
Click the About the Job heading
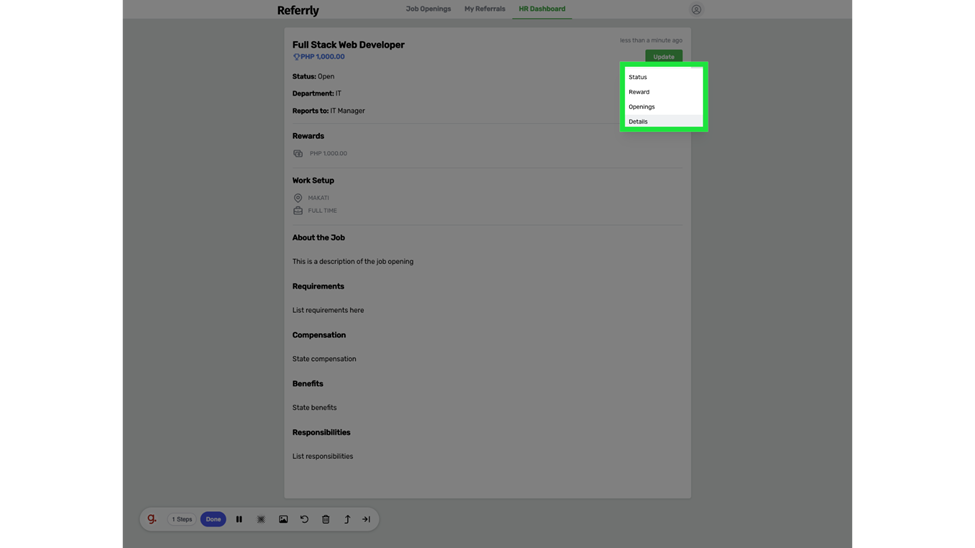tap(318, 238)
